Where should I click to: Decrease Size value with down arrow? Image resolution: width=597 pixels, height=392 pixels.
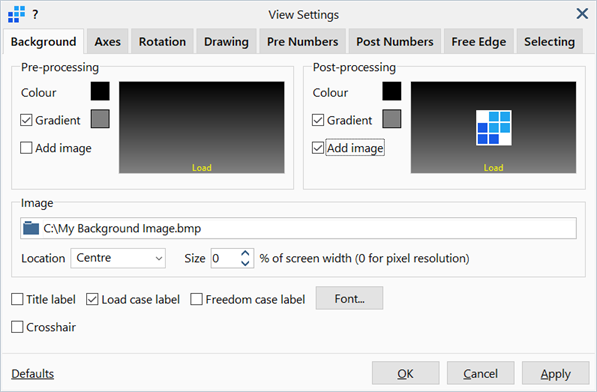point(246,263)
